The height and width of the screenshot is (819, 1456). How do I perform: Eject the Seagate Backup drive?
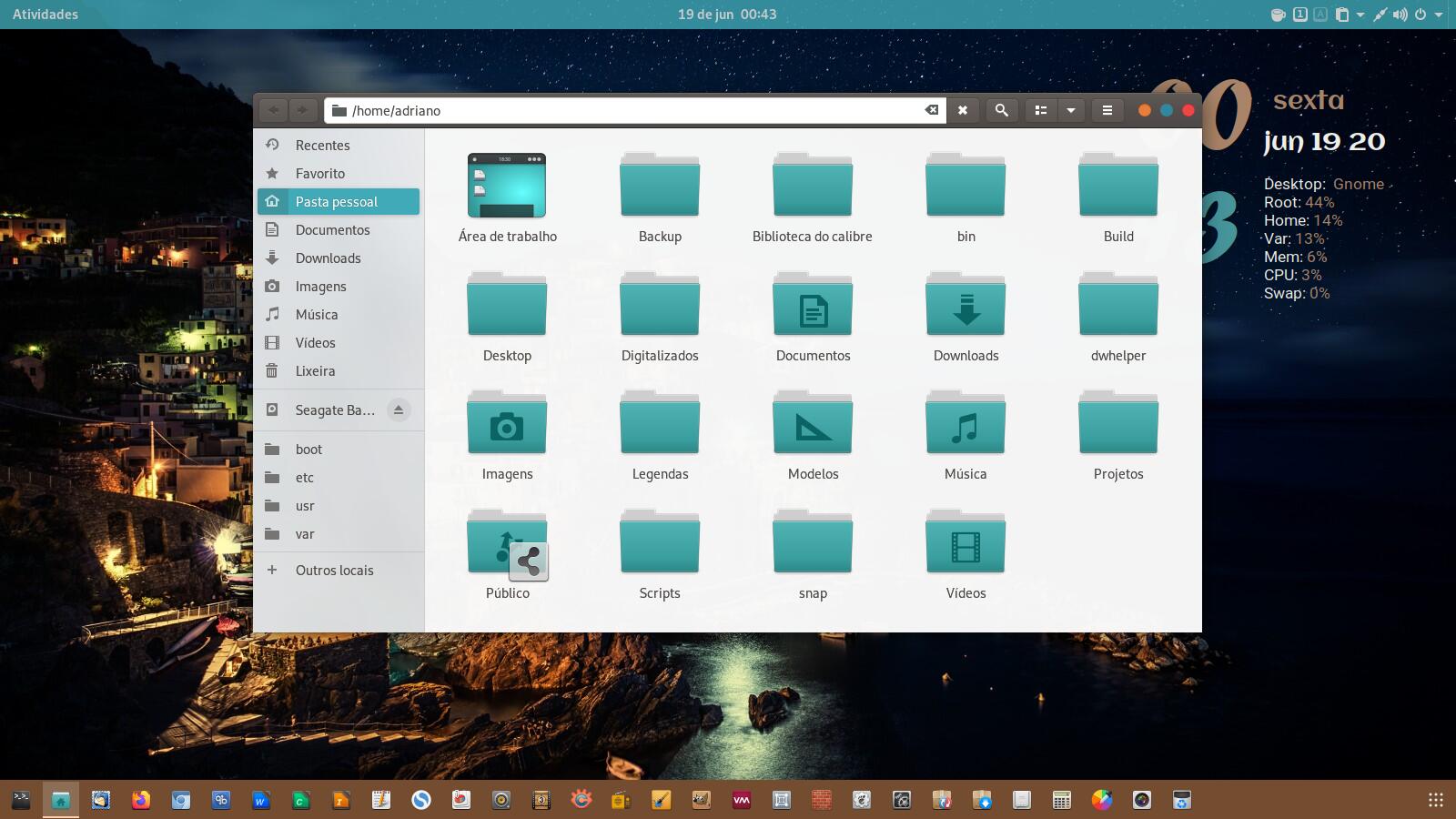click(398, 410)
